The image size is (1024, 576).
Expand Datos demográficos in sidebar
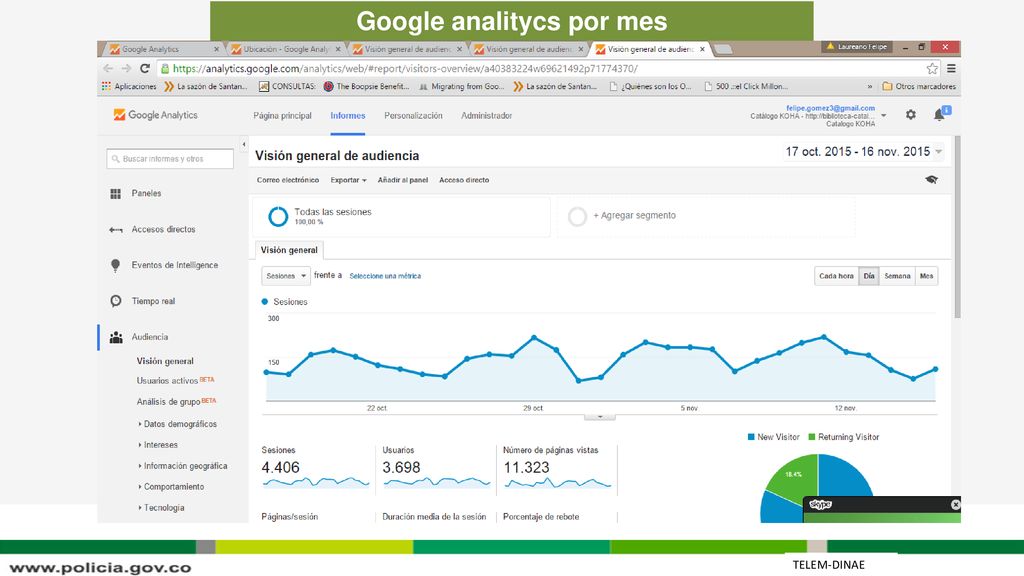(178, 424)
